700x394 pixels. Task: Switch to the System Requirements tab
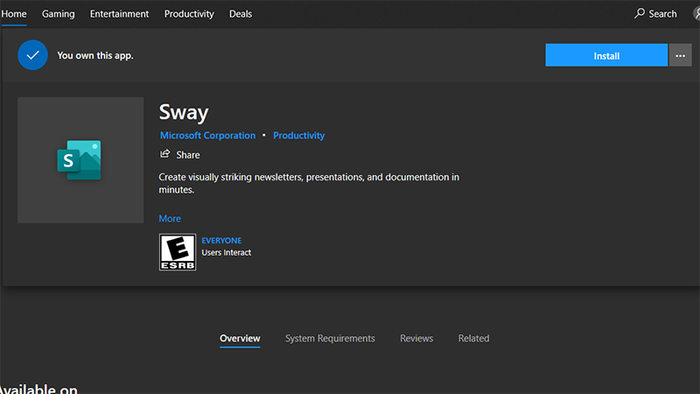(330, 338)
